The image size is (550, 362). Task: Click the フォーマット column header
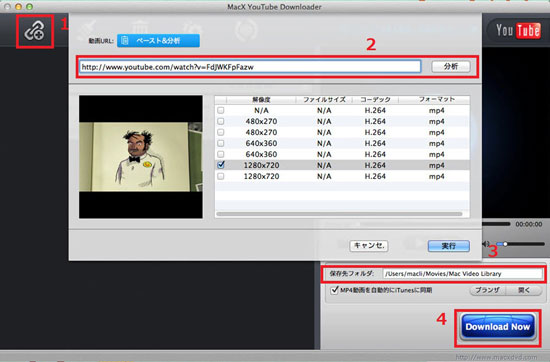[x=437, y=100]
